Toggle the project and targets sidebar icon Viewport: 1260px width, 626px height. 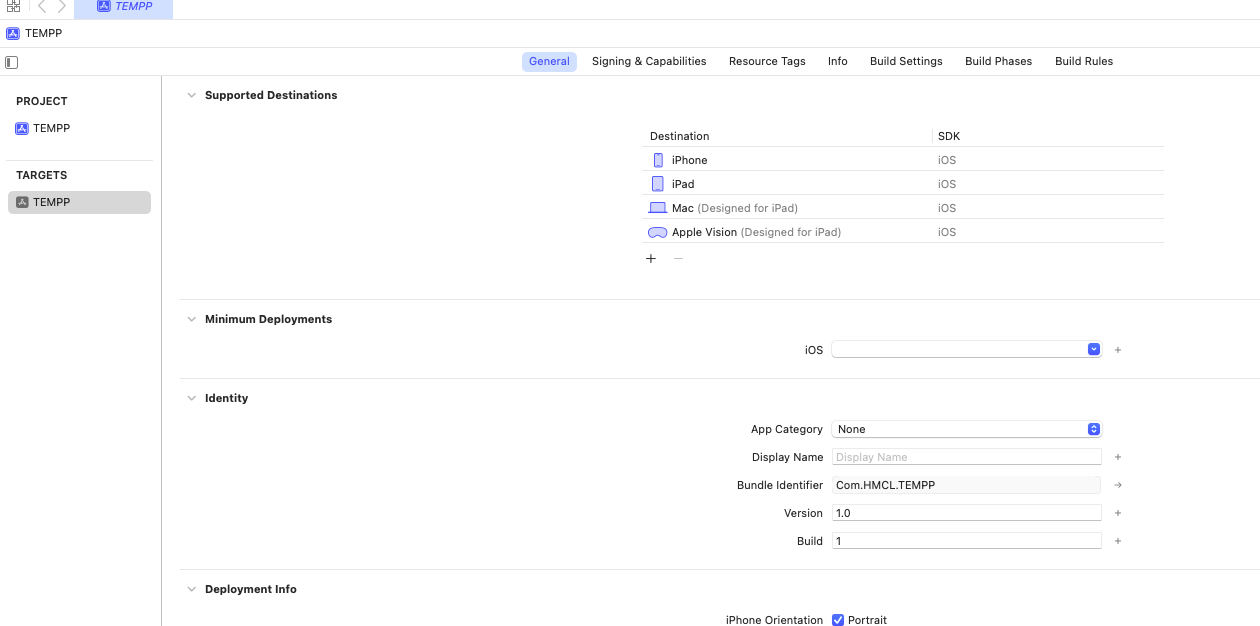pyautogui.click(x=12, y=62)
